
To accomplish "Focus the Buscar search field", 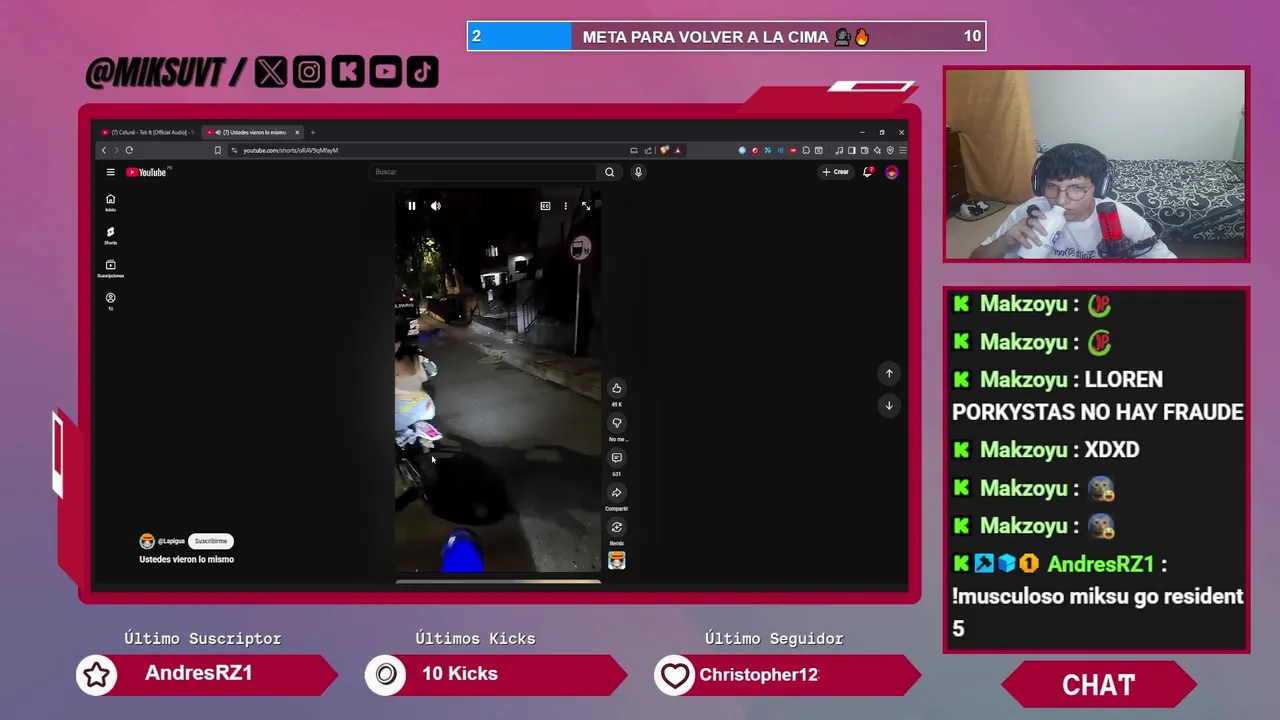I will [x=483, y=172].
